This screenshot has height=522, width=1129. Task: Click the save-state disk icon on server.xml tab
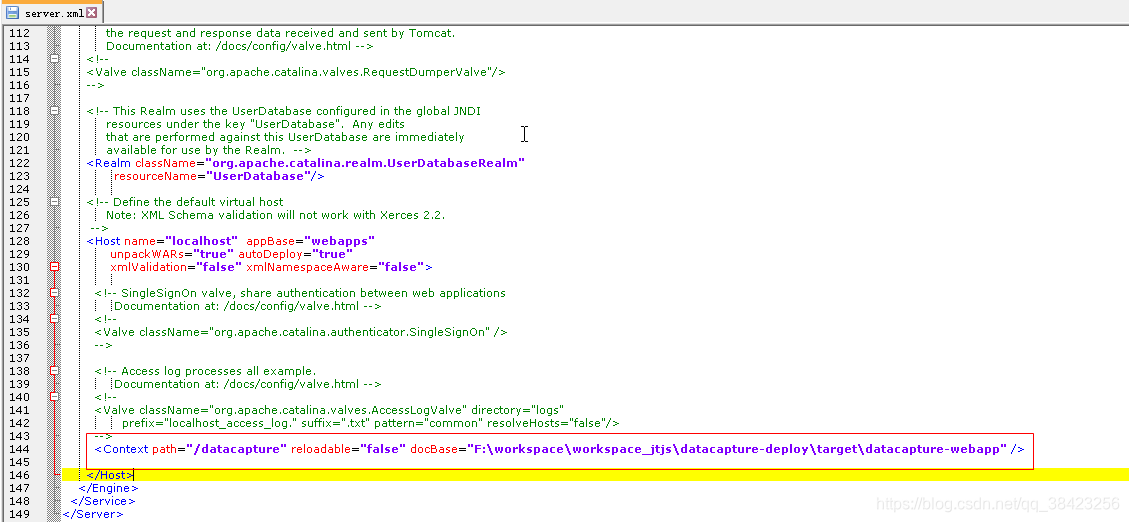[x=12, y=12]
